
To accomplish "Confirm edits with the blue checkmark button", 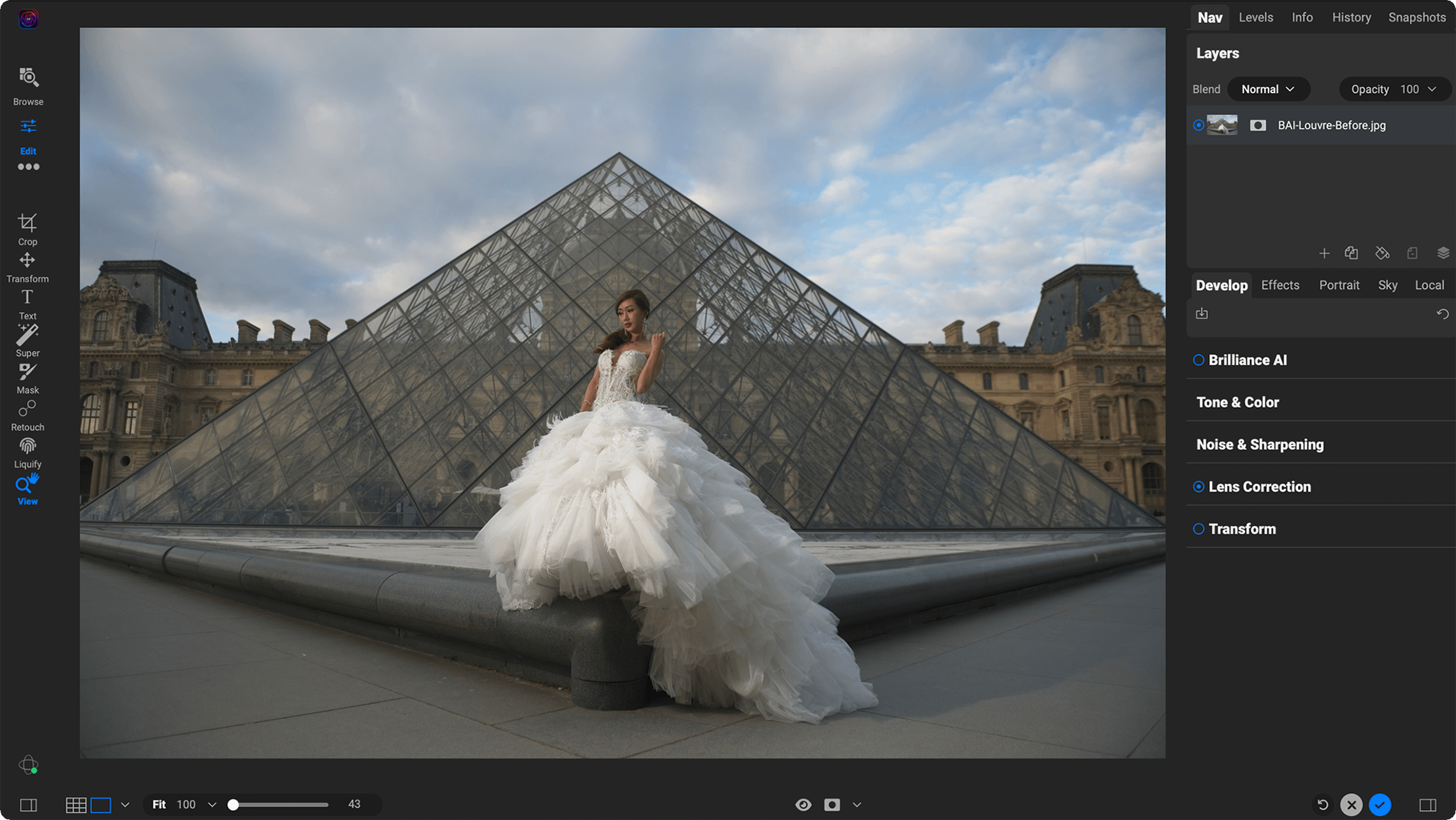I will (x=1380, y=804).
